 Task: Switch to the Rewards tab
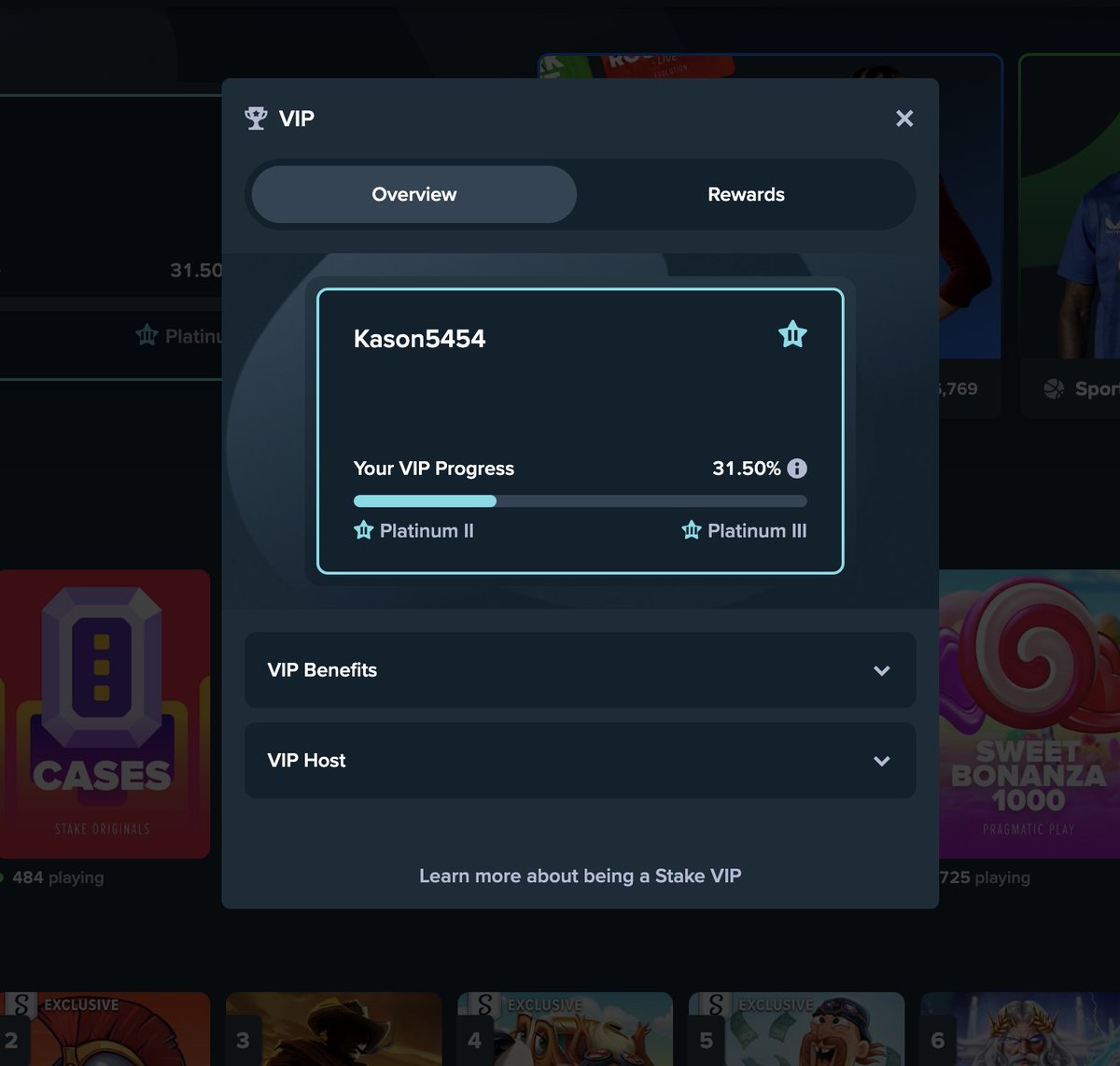tap(746, 194)
